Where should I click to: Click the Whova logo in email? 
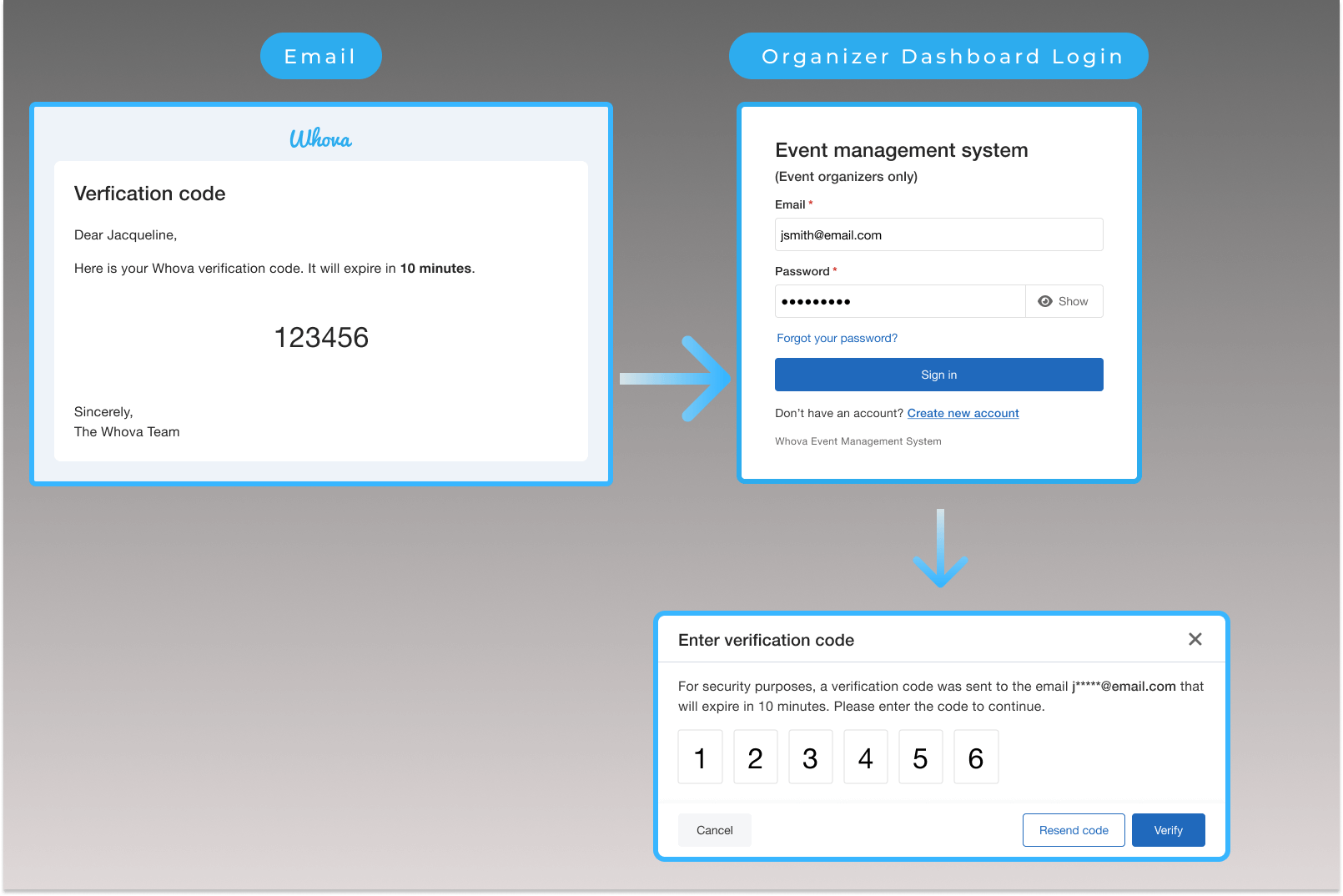(x=320, y=138)
